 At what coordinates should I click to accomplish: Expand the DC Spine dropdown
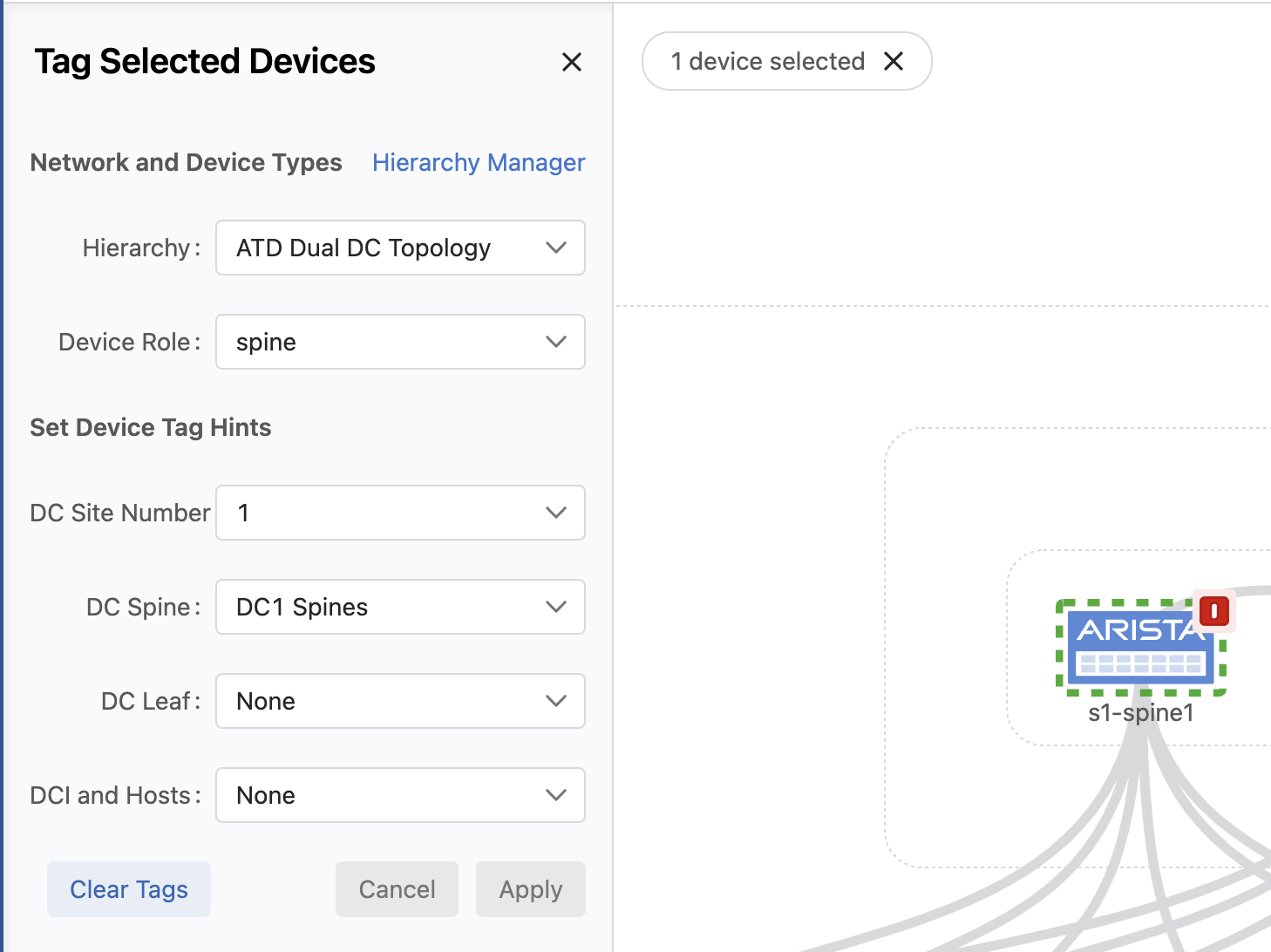[x=400, y=607]
